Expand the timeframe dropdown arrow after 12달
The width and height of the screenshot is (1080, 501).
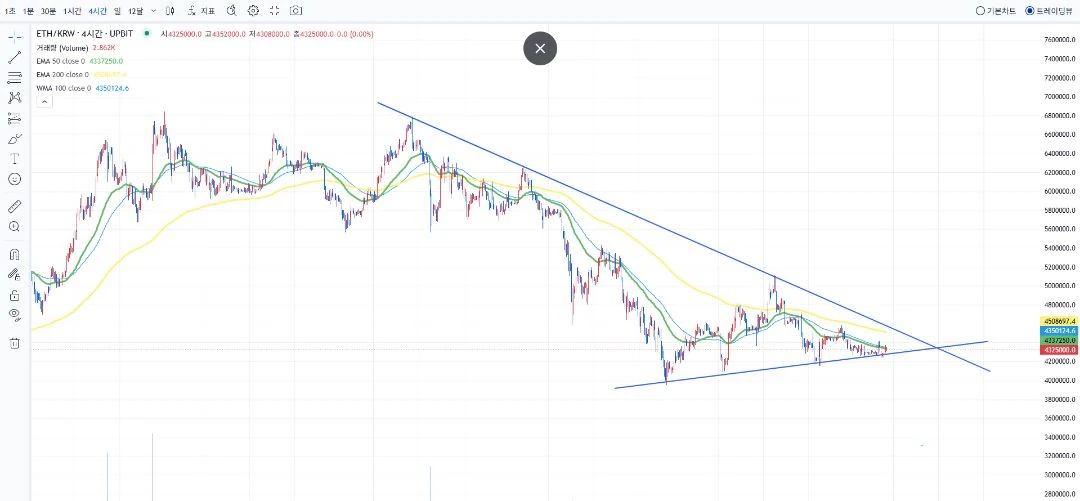tap(153, 11)
